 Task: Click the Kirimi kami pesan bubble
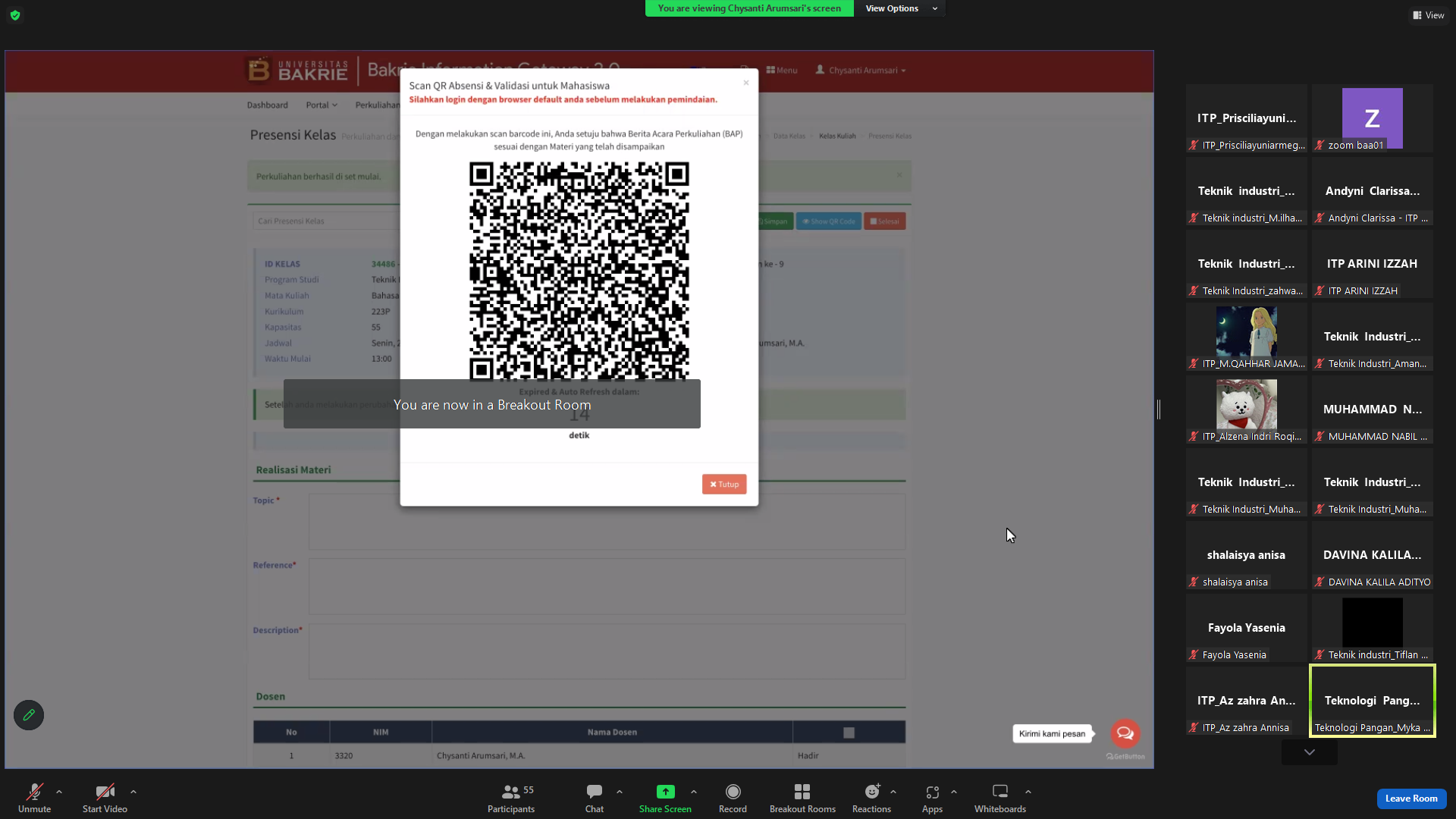[x=1052, y=734]
